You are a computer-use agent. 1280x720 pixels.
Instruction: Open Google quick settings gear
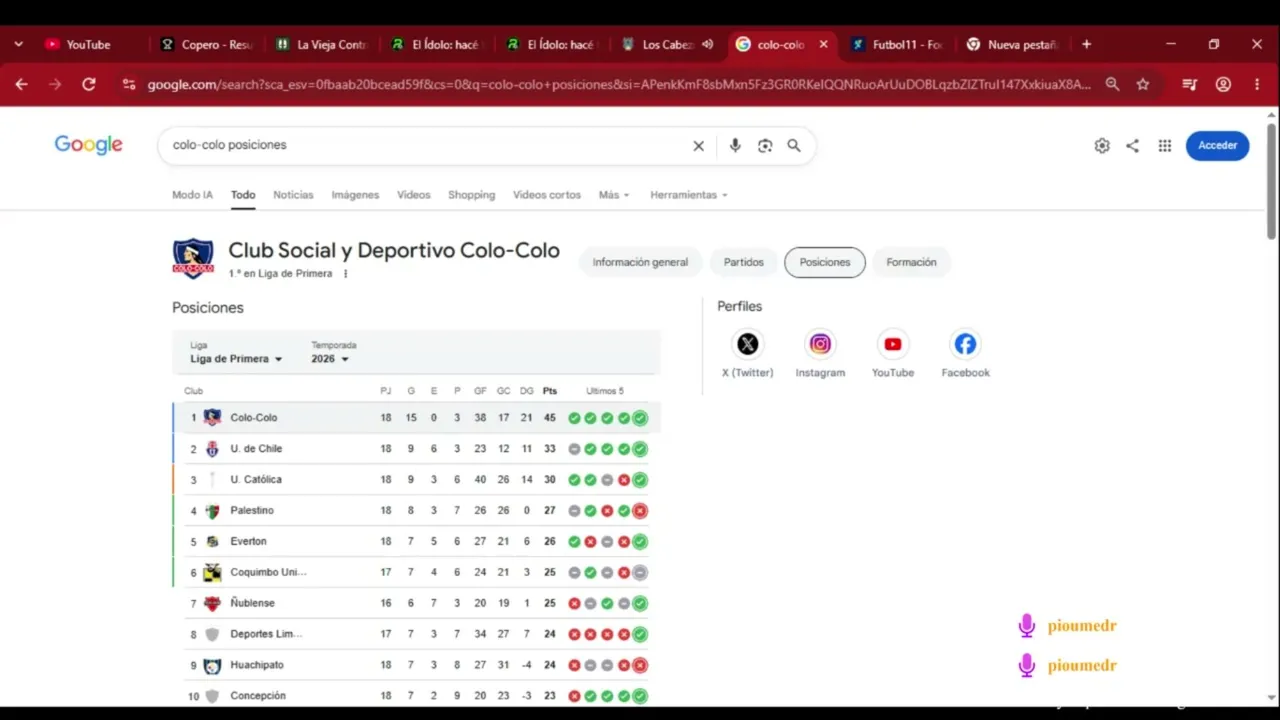[1102, 146]
